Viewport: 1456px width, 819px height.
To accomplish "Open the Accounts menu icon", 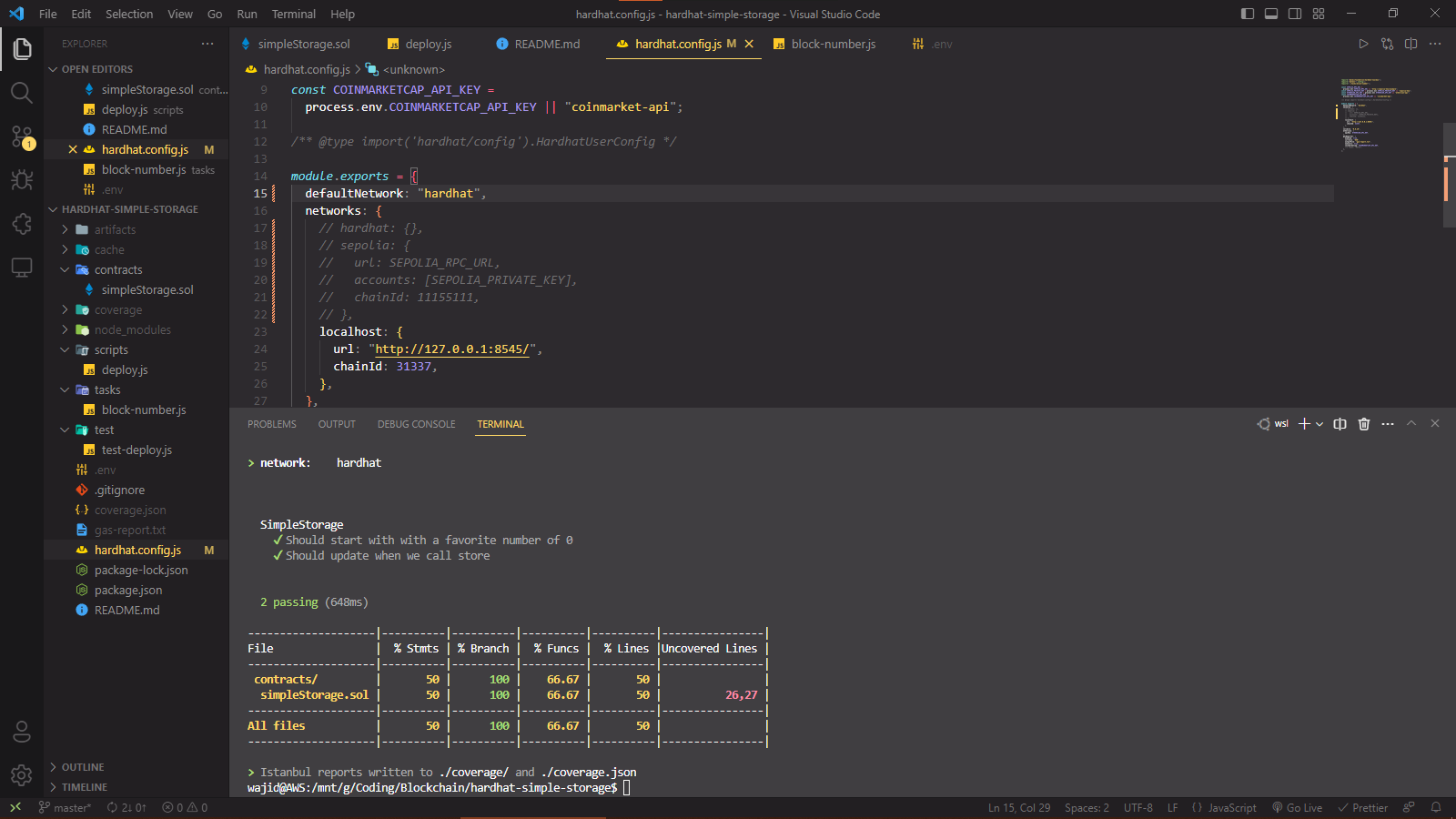I will click(22, 732).
